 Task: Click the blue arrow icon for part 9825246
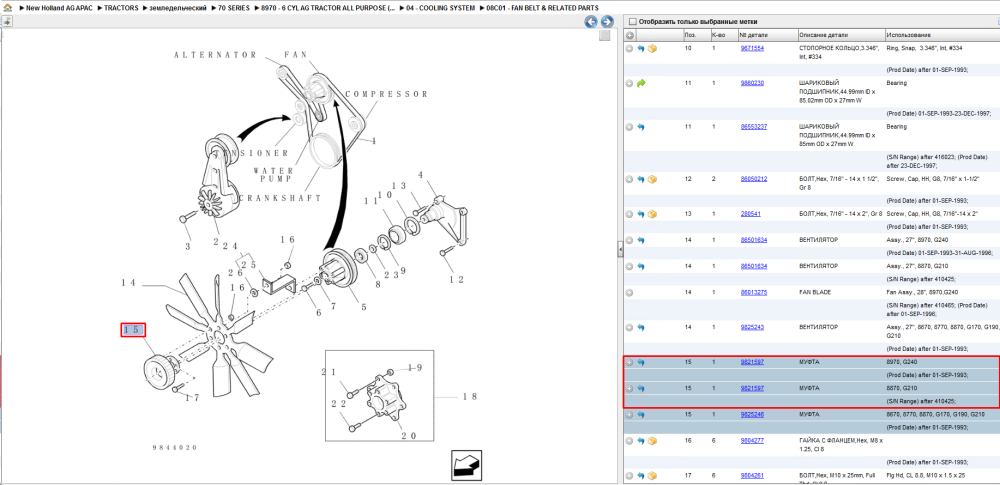tap(641, 414)
